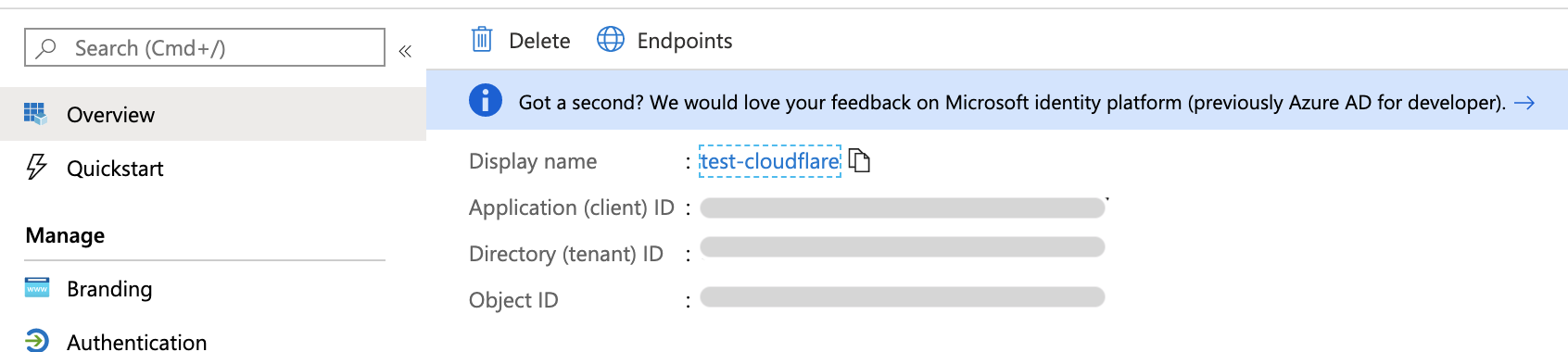
Task: Click the Quickstart lightning icon
Action: coord(36,167)
